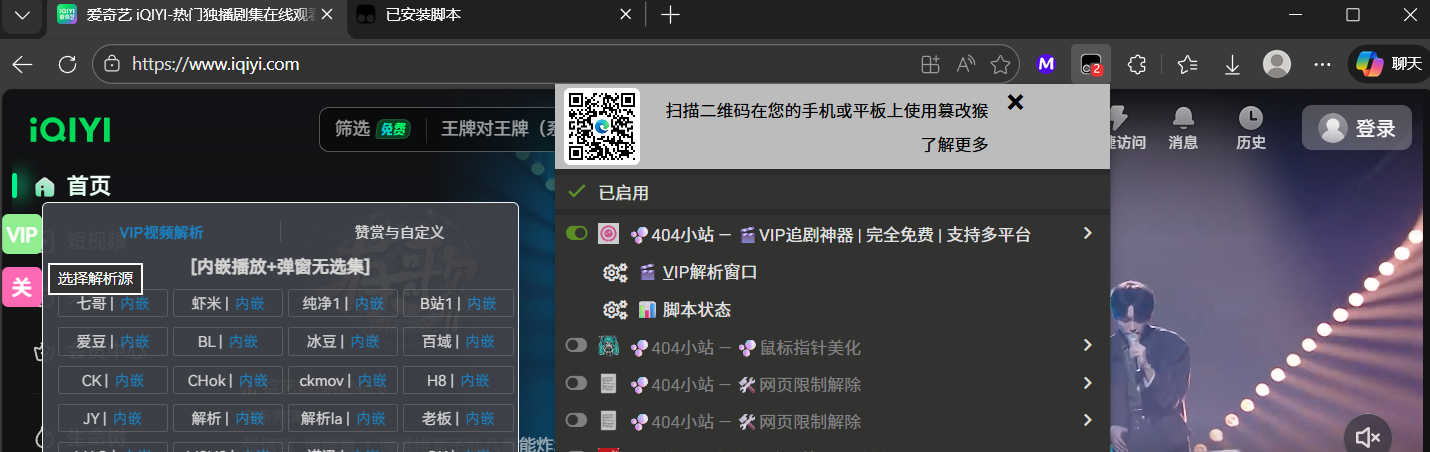The image size is (1430, 452).
Task: Choose the CK | 内嵌 parse source
Action: (x=113, y=380)
